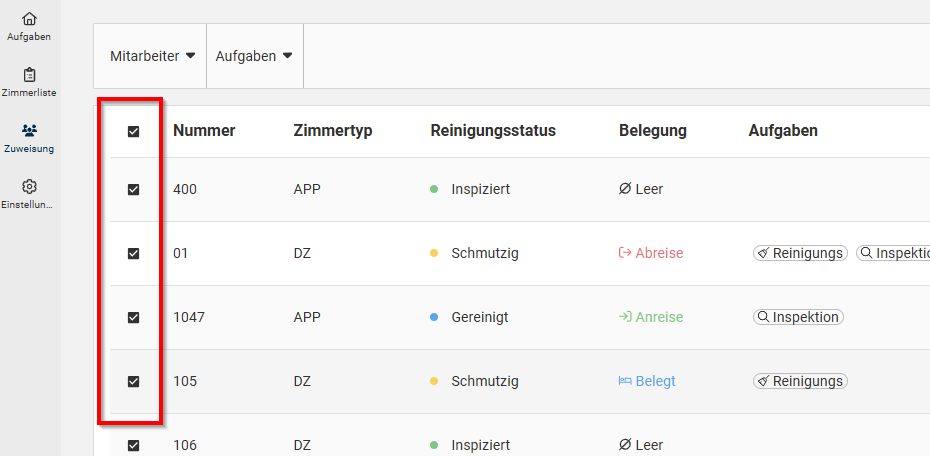Click the Inspektion task tag in room 1047

798,317
